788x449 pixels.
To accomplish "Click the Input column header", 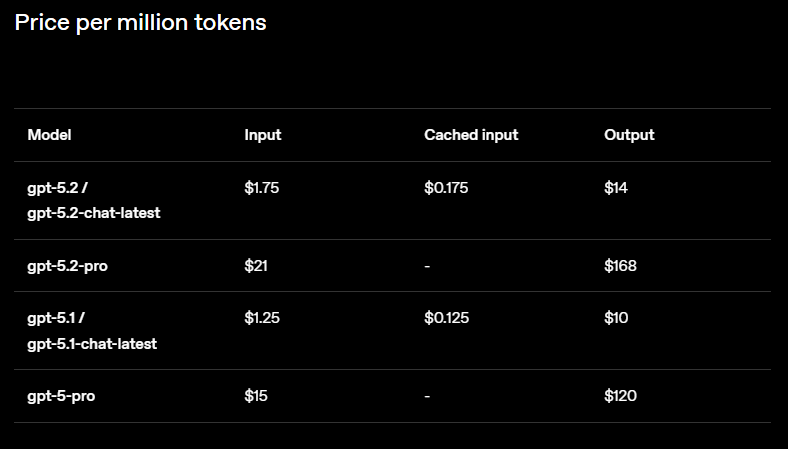I will tap(262, 135).
